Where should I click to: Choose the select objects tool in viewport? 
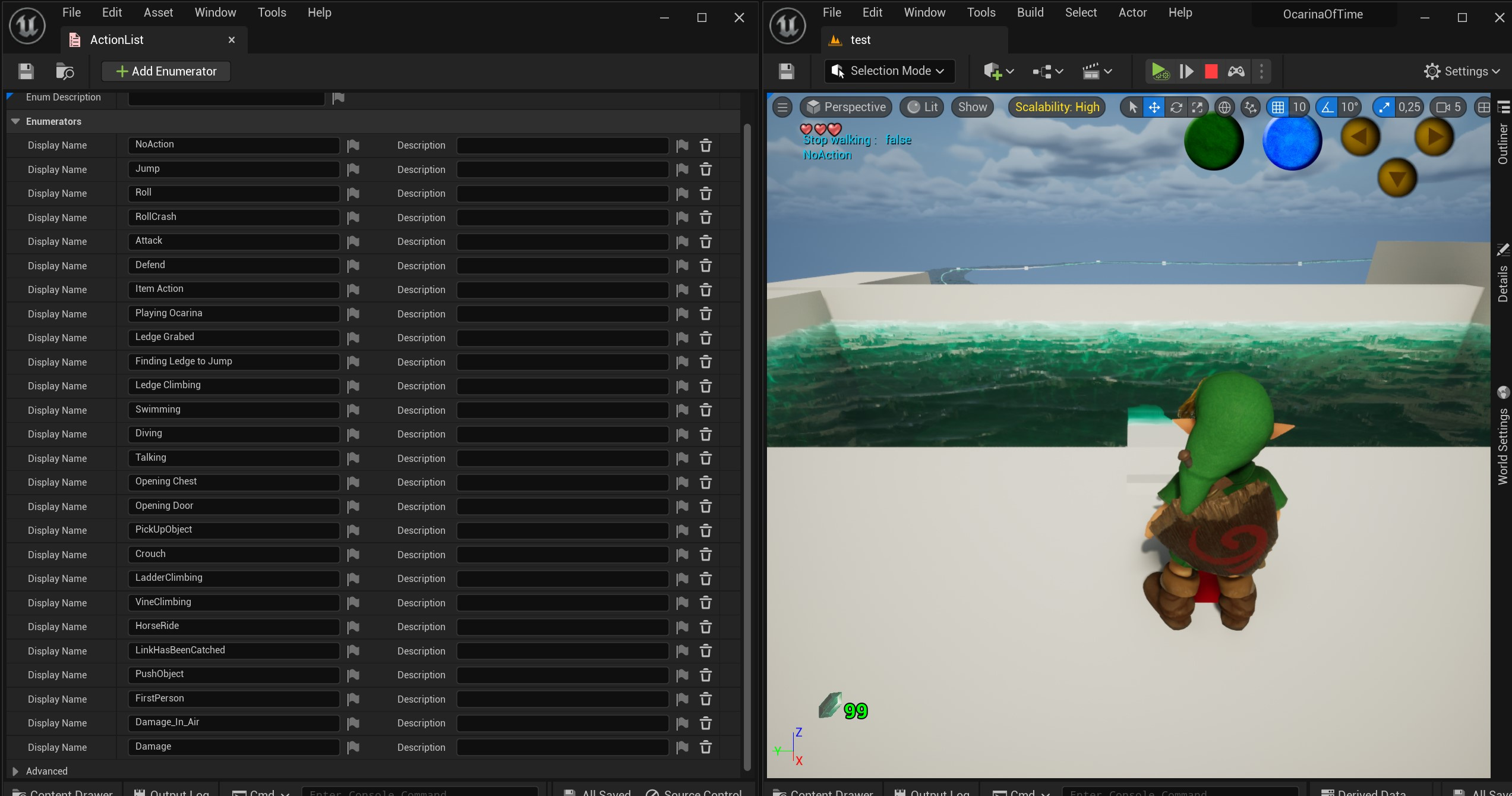[x=1132, y=108]
